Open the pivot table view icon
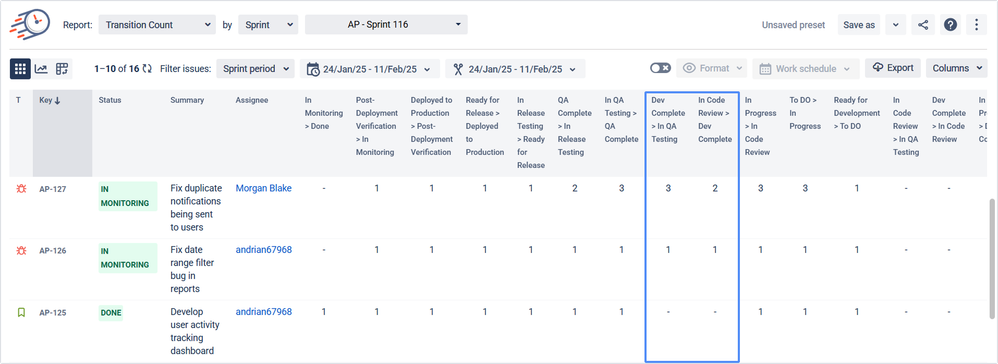Viewport: 998px width, 364px height. click(62, 69)
